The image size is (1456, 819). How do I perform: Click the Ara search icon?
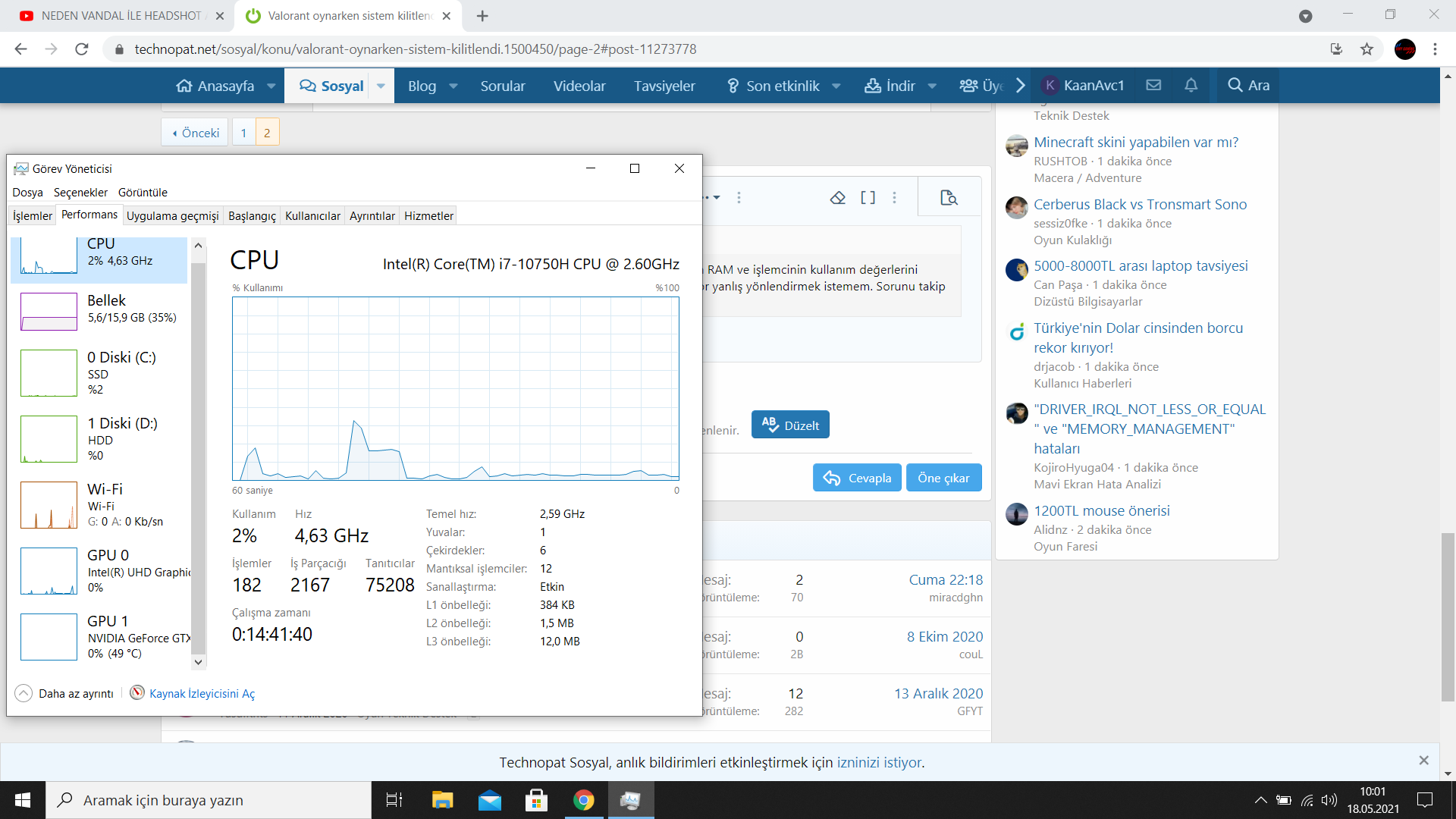coord(1248,86)
